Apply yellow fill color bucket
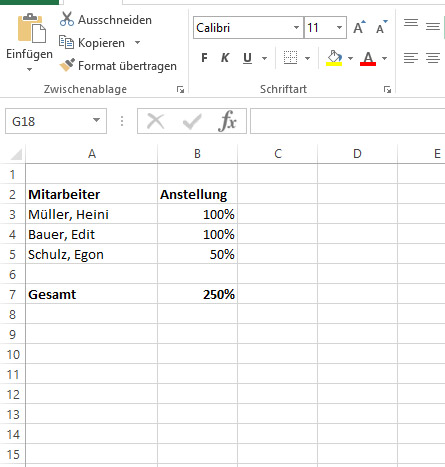The image size is (445, 467). pos(334,58)
